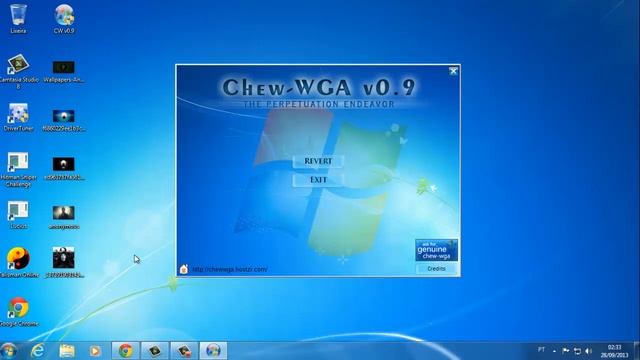640x360 pixels.
Task: Select the CW v0.9 desktop icon
Action: tap(64, 19)
